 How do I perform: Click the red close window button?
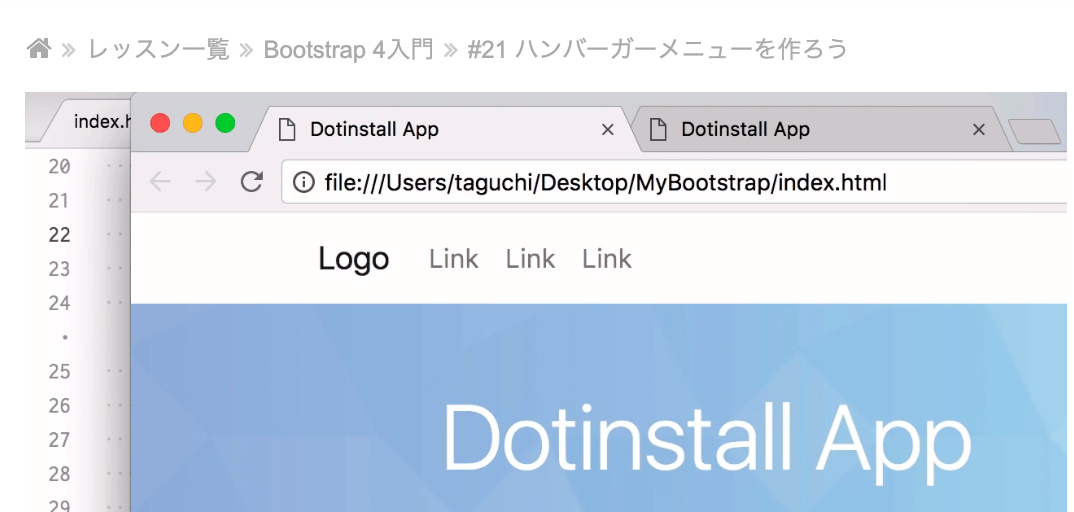pos(160,123)
